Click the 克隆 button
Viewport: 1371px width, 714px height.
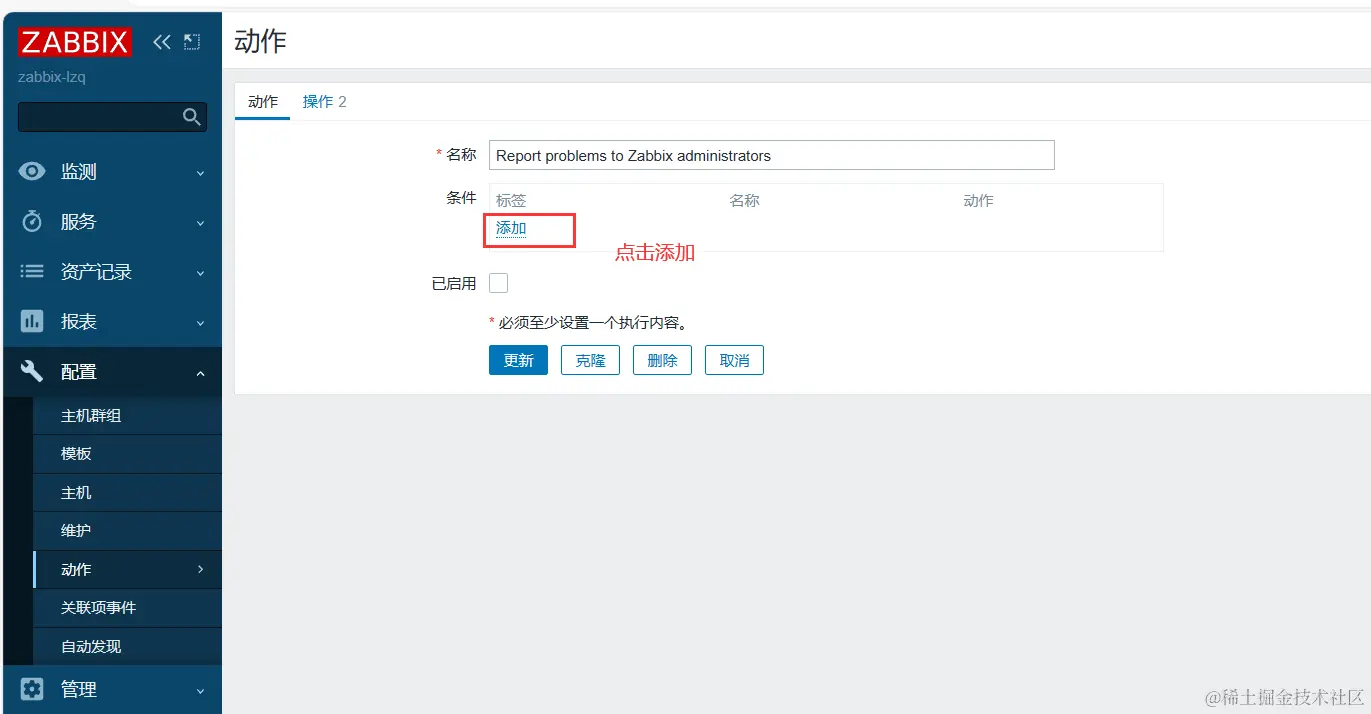(590, 360)
